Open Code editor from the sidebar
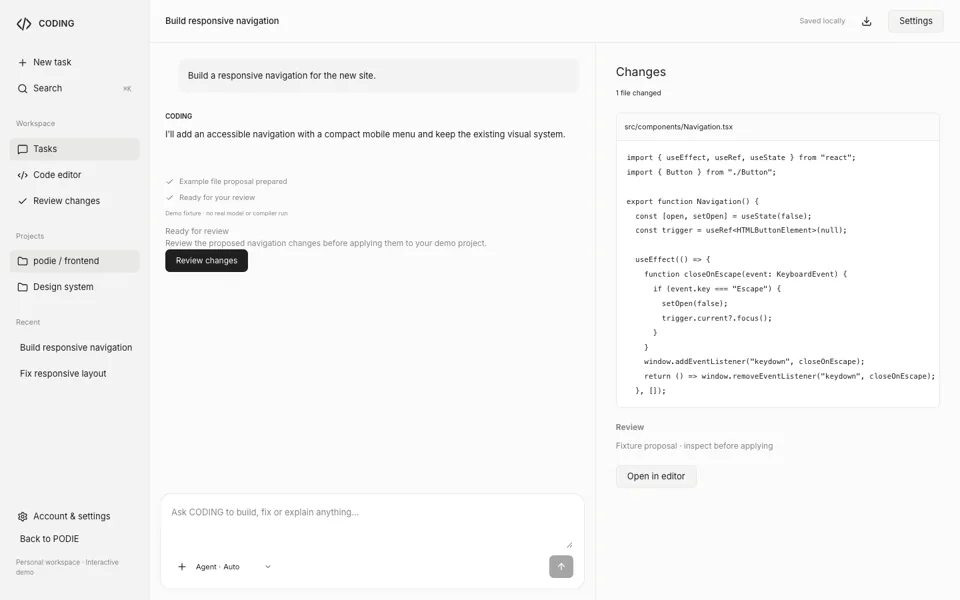This screenshot has height=600, width=960. coord(75,175)
